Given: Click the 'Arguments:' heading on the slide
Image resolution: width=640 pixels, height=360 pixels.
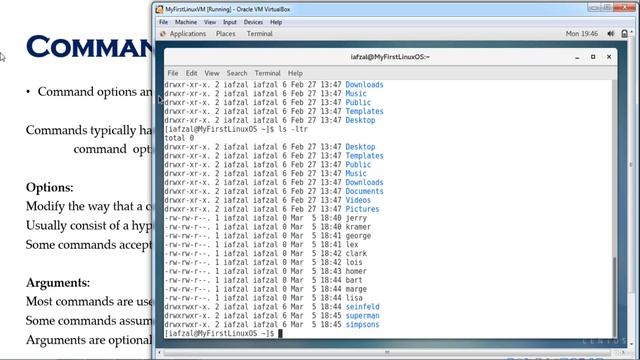Looking at the screenshot, I should tap(58, 282).
